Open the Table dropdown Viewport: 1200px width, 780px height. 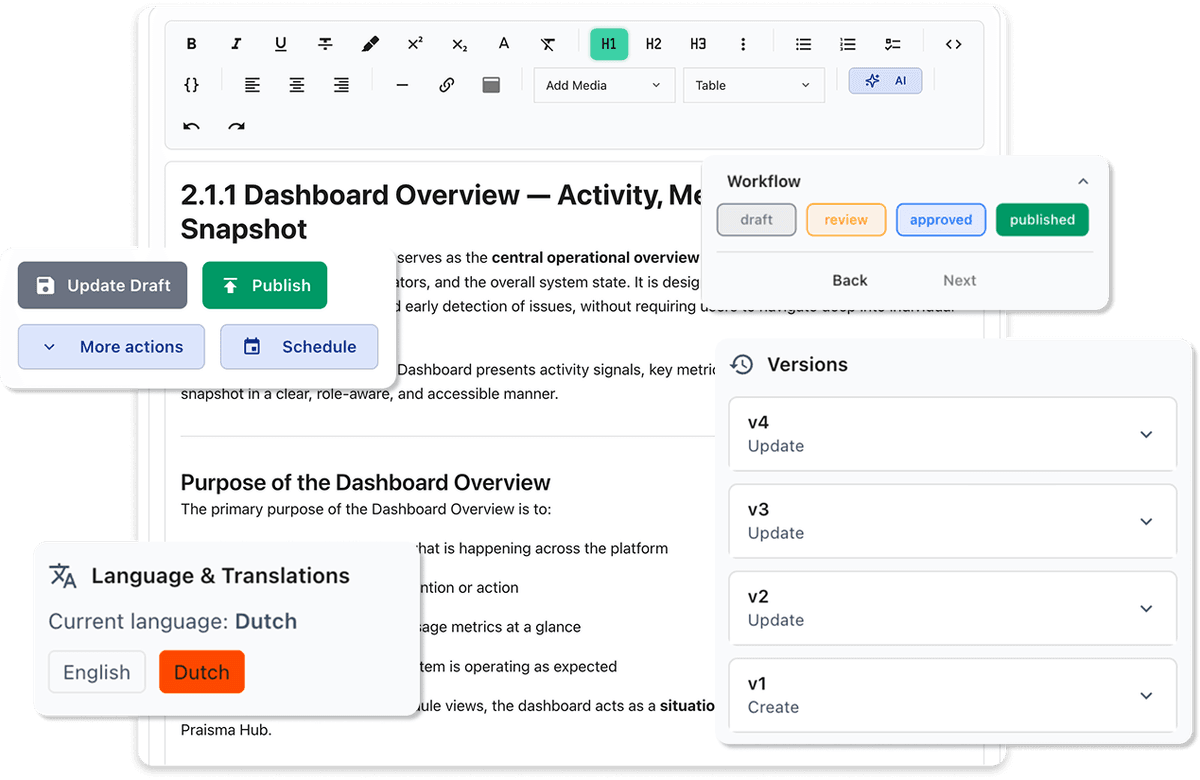point(753,86)
